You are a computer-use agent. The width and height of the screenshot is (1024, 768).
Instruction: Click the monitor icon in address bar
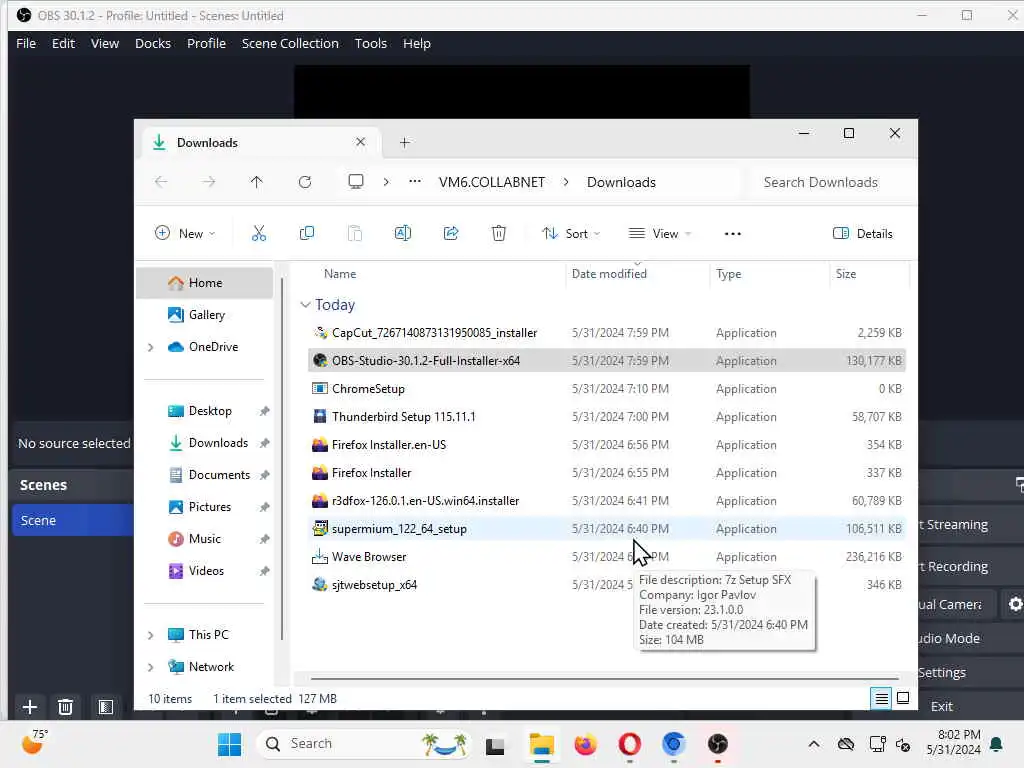point(356,182)
